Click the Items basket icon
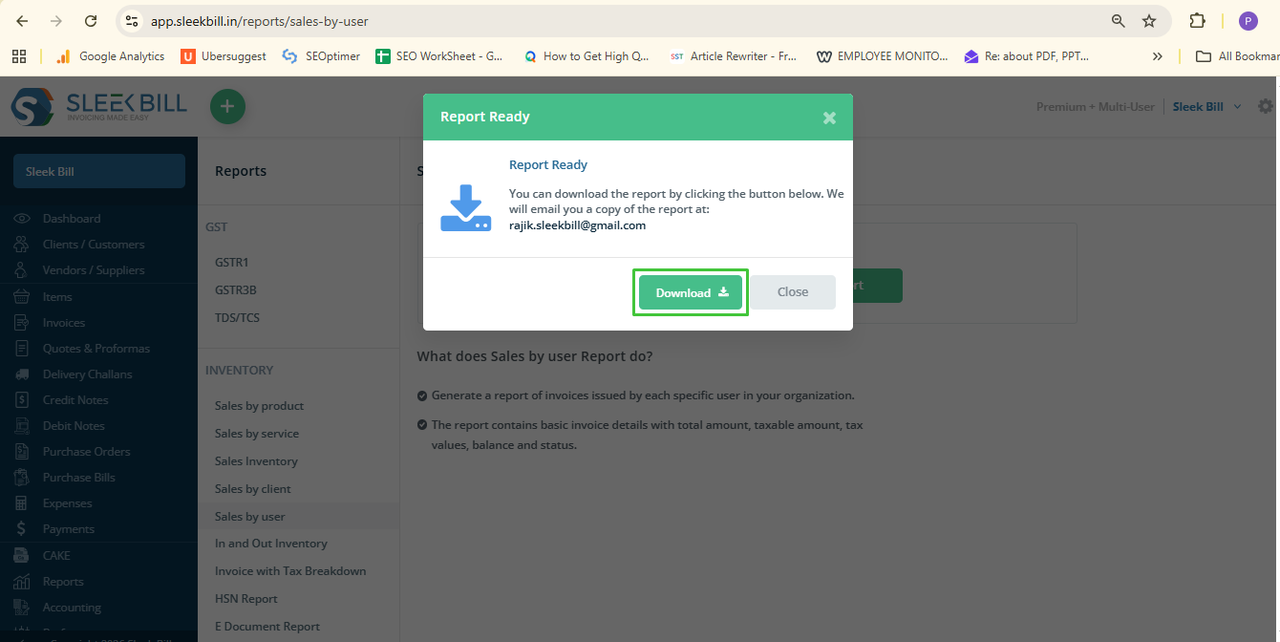 [22, 296]
